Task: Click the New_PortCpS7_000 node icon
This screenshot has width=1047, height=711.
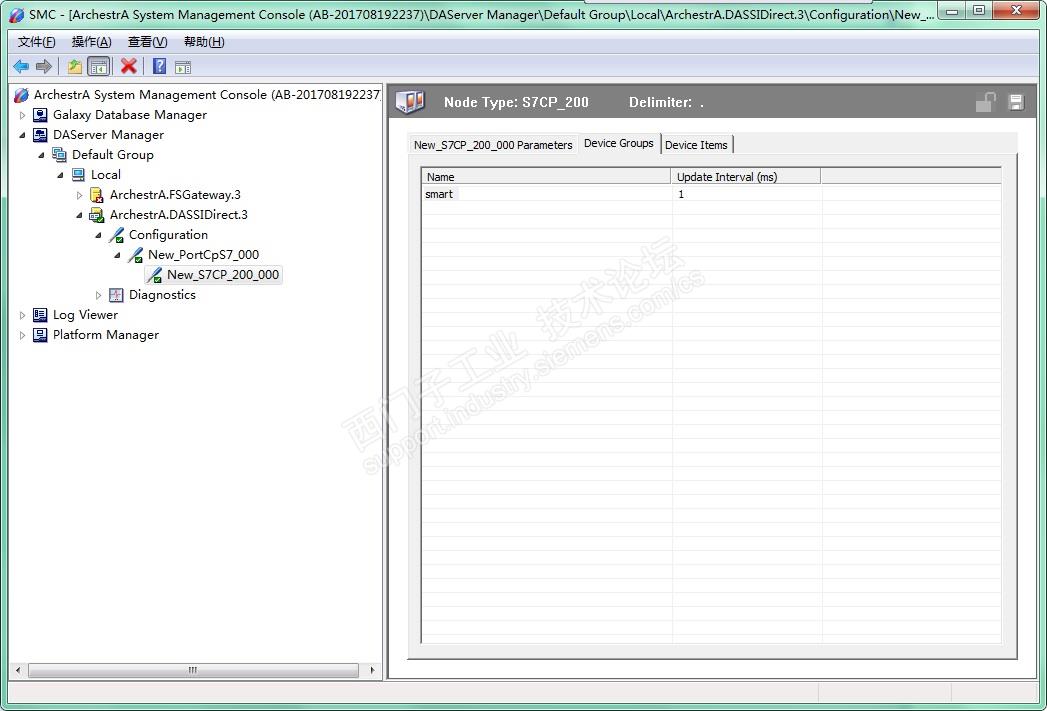Action: [136, 255]
